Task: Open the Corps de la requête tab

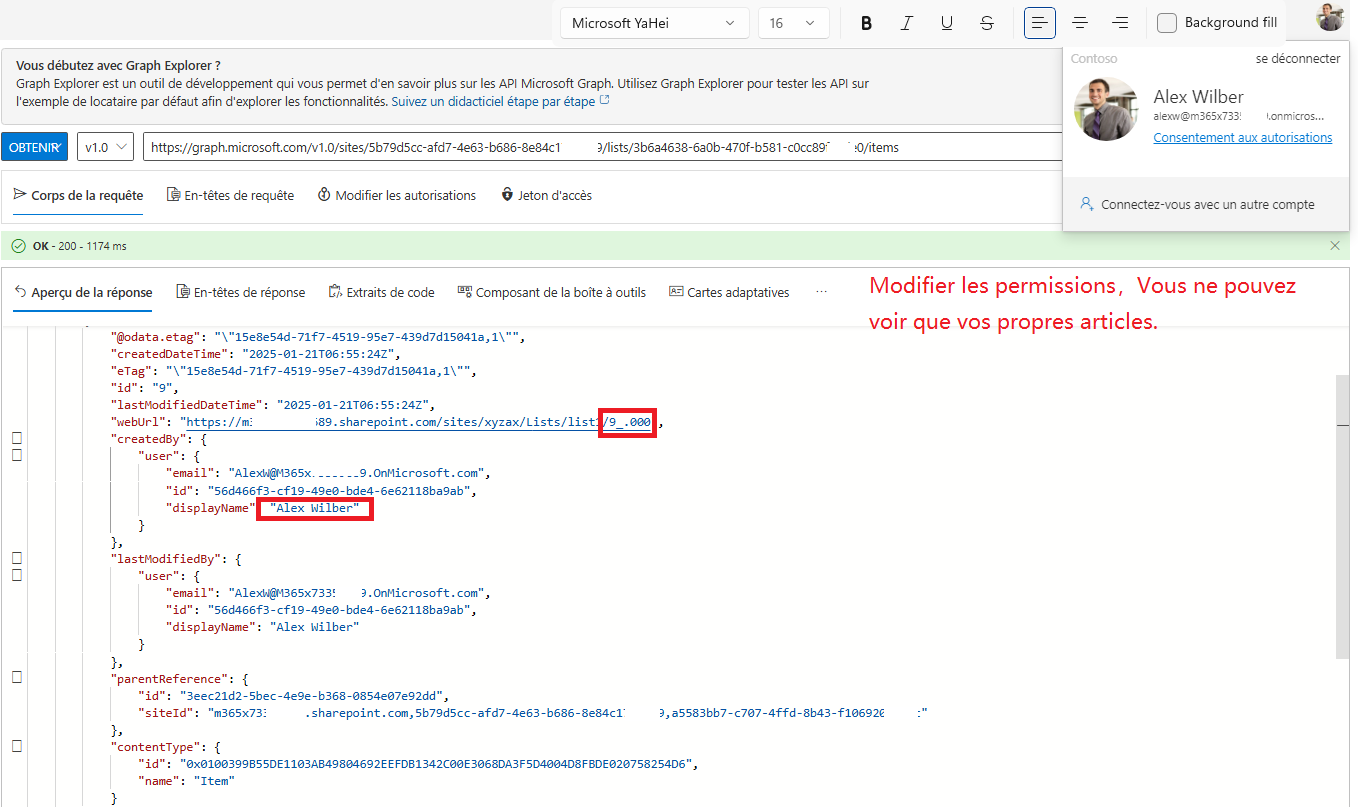Action: point(78,196)
